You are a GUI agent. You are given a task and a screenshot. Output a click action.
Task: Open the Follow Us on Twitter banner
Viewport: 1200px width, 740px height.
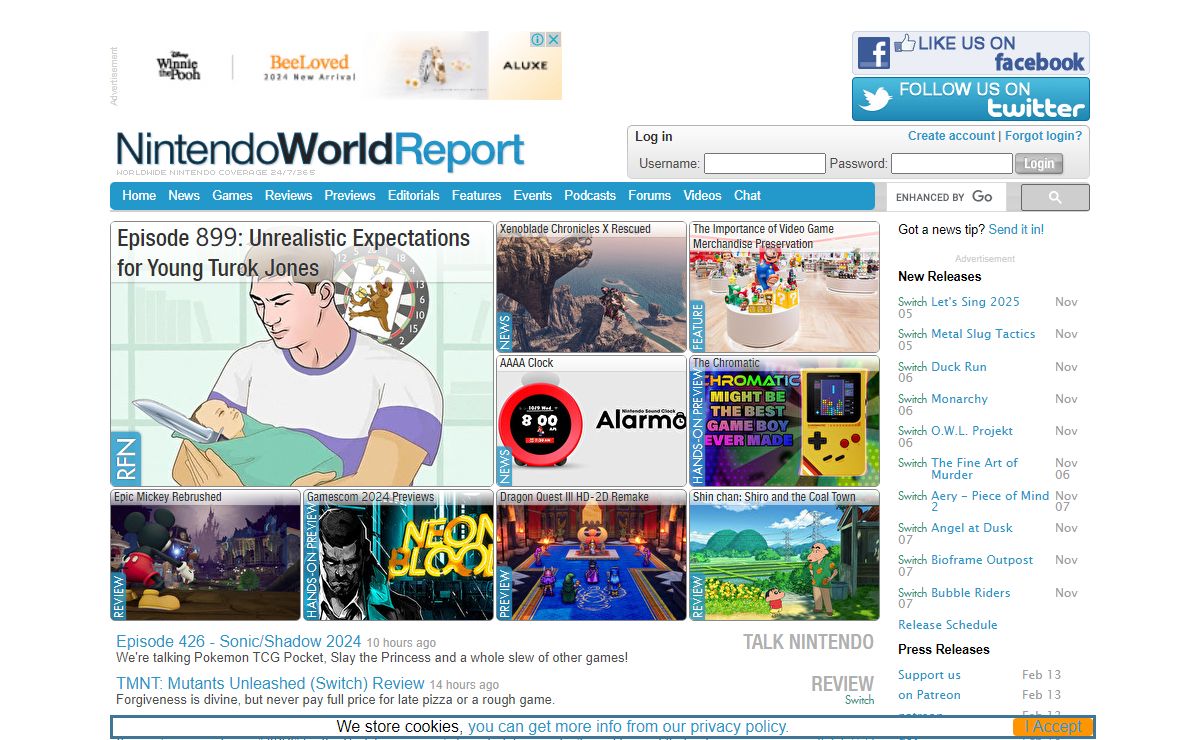point(971,99)
